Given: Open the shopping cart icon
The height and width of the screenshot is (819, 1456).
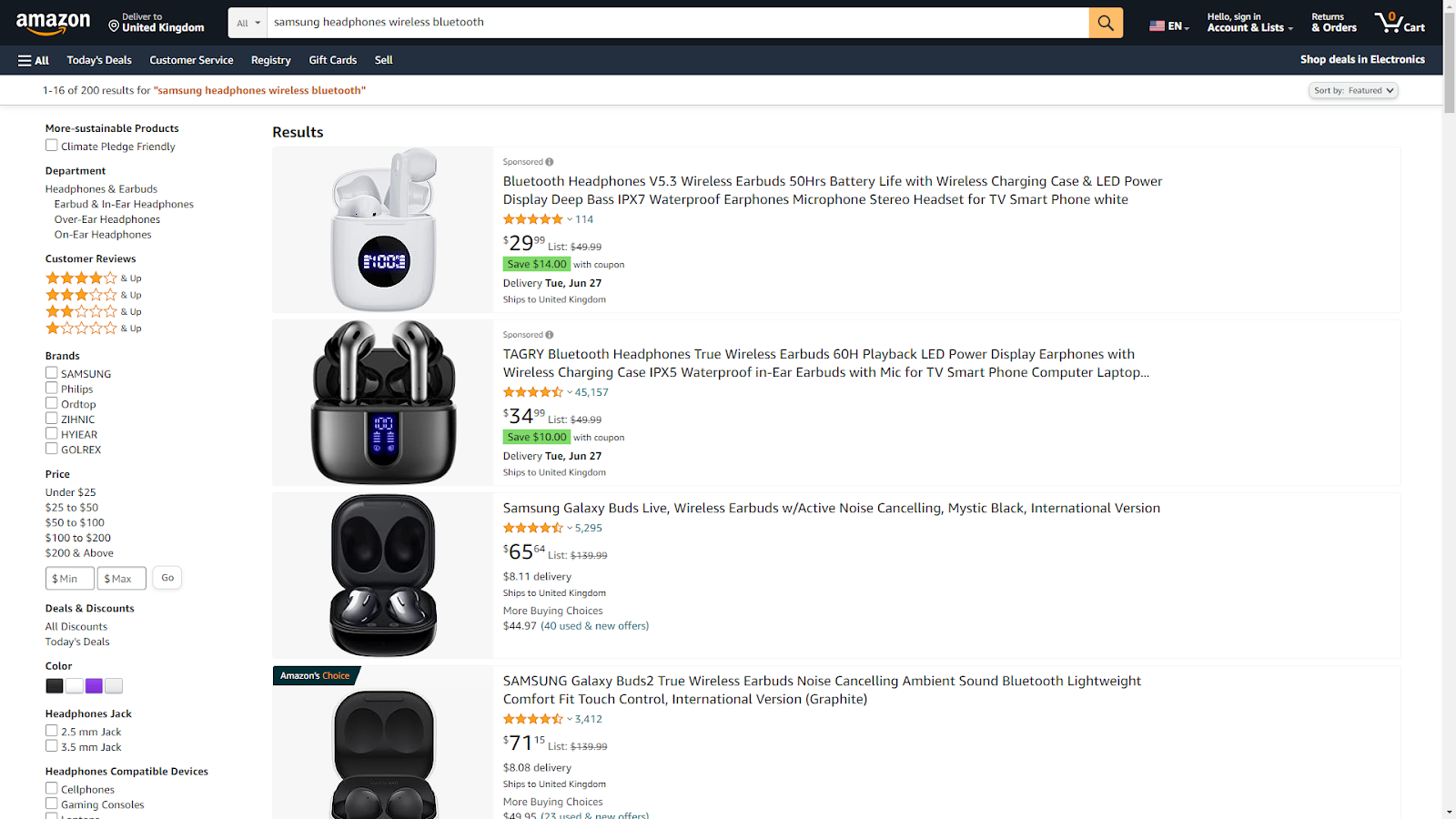Looking at the screenshot, I should pos(1400,23).
